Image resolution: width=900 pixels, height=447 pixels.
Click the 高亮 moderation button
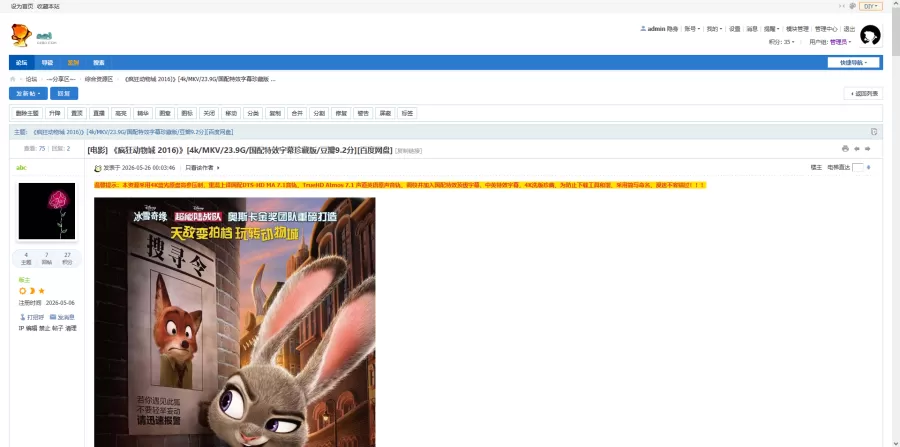[x=120, y=114]
